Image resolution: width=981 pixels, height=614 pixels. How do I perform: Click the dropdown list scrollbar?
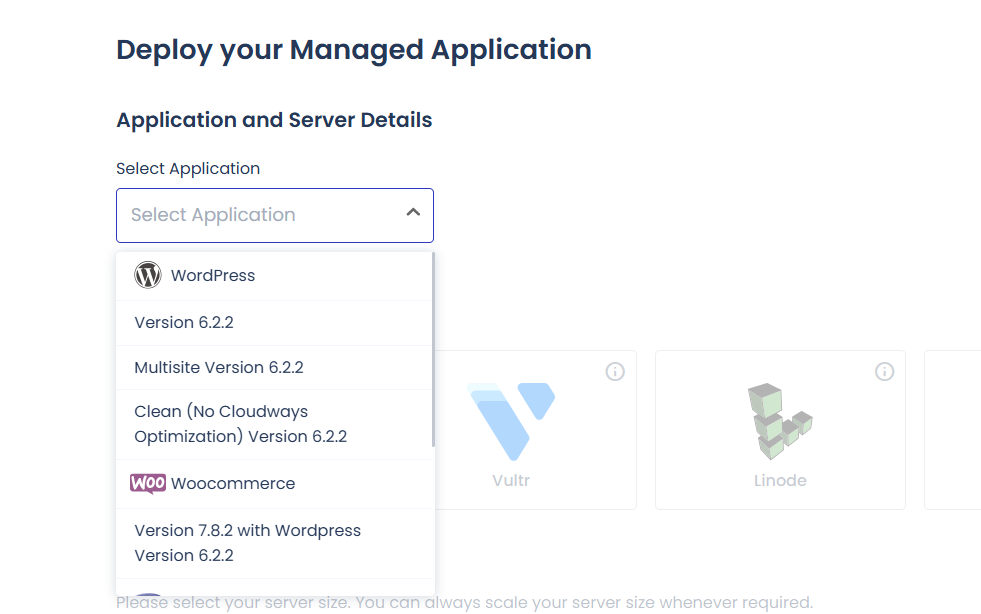click(433, 349)
